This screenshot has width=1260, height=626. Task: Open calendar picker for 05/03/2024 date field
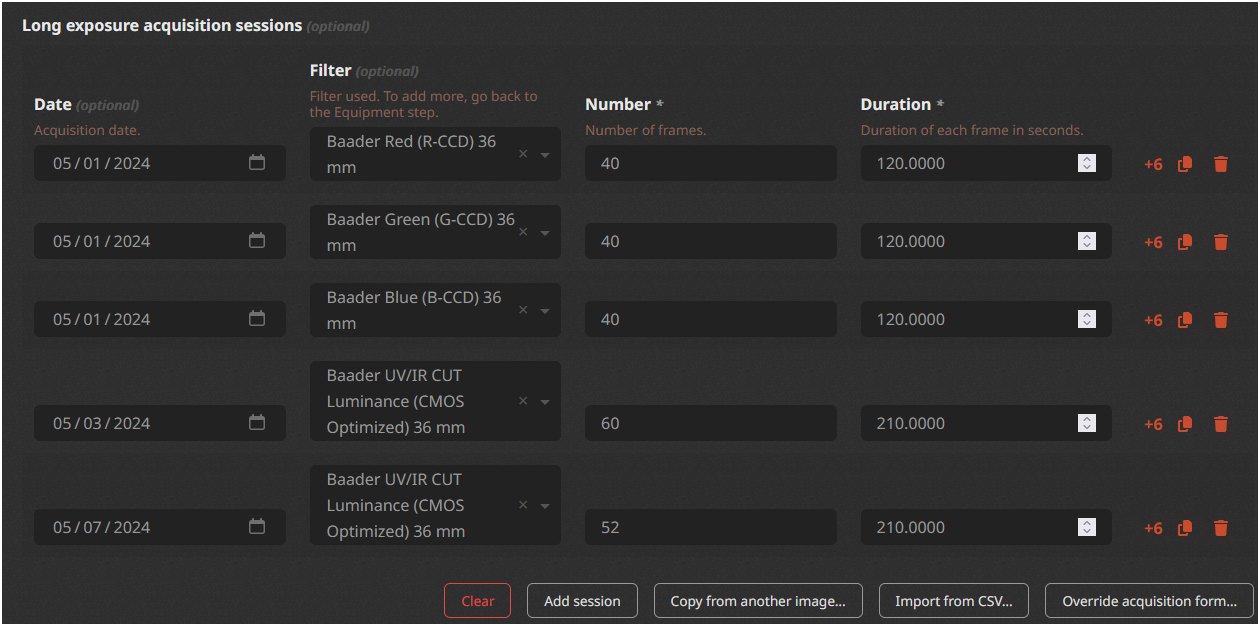click(257, 423)
